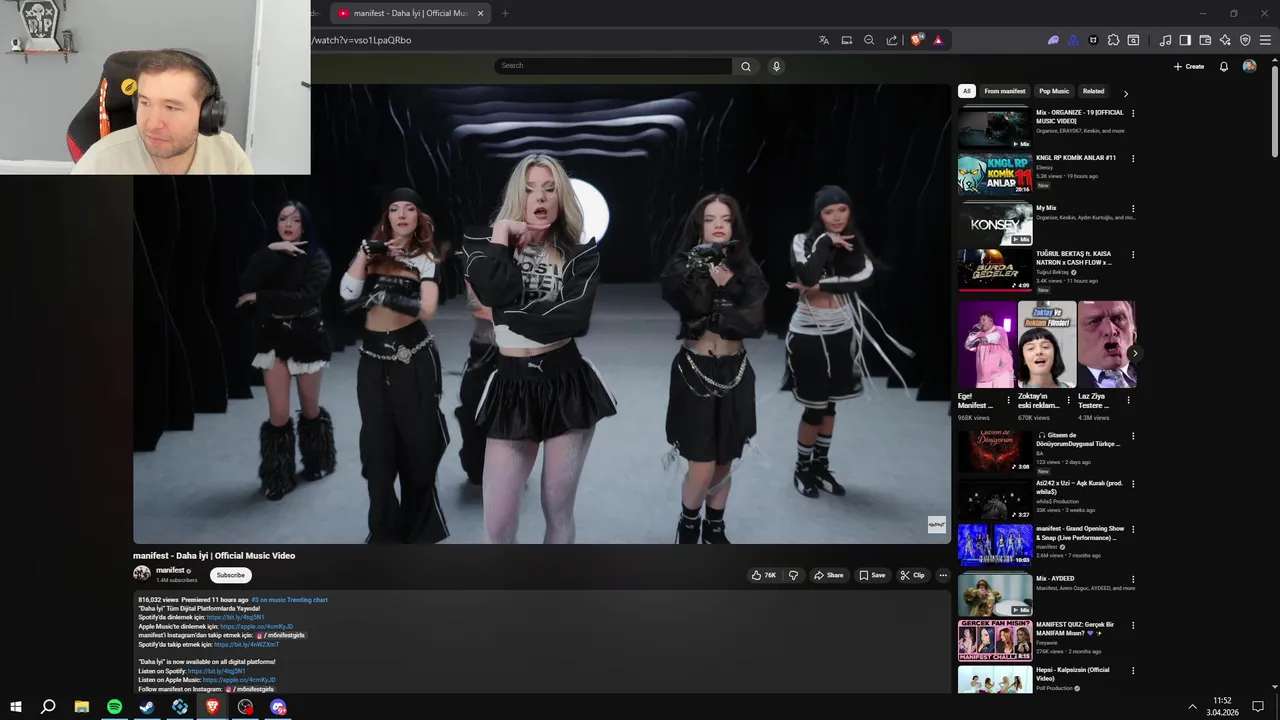
Task: Open Steam from the taskbar
Action: [147, 707]
